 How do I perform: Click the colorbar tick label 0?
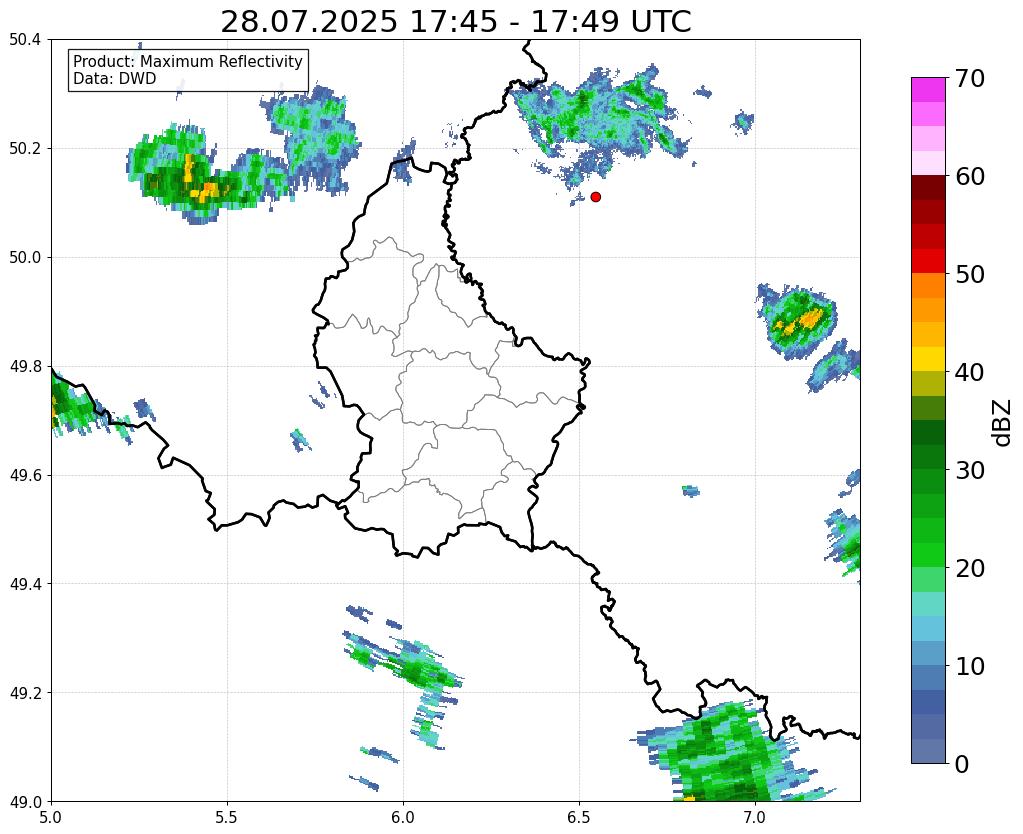click(962, 764)
